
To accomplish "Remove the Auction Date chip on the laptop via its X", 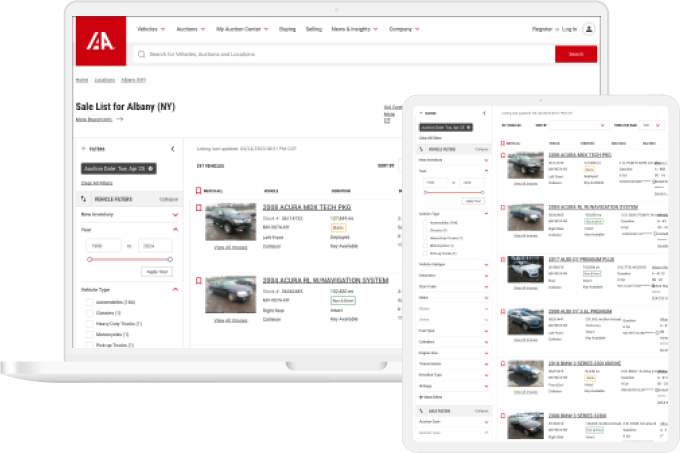I will 150,169.
